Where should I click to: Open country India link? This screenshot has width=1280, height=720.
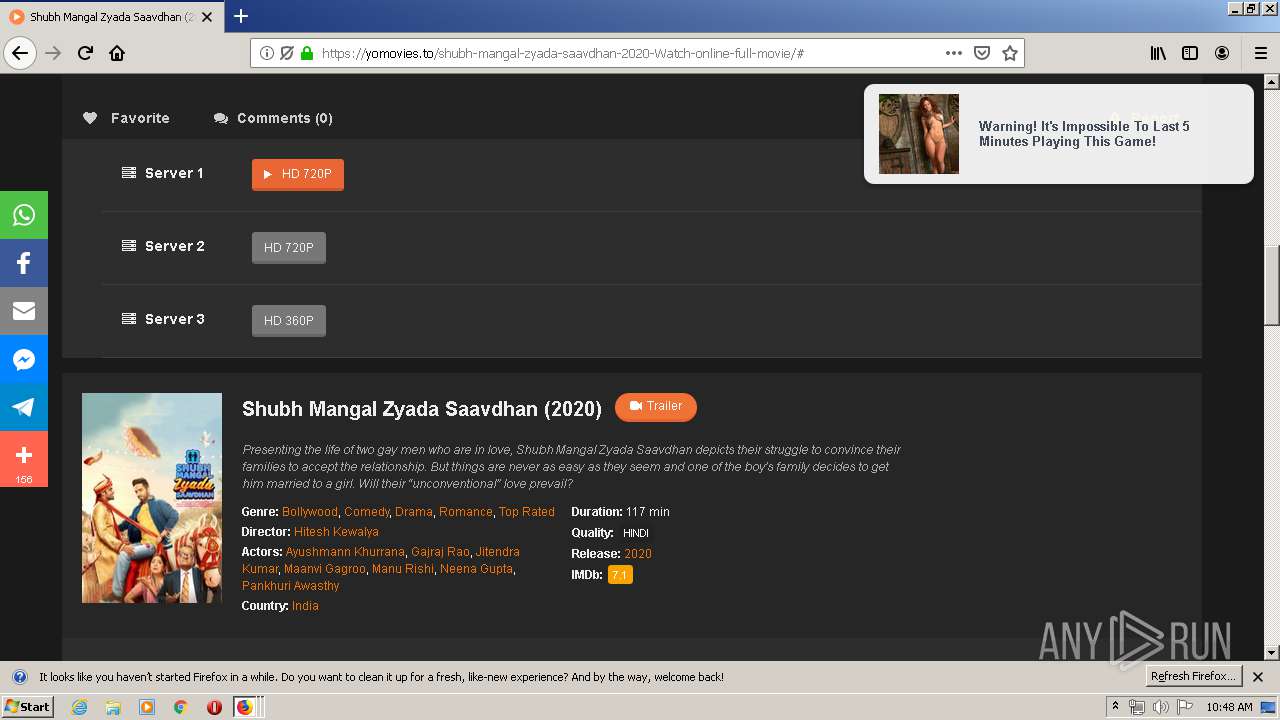click(305, 606)
